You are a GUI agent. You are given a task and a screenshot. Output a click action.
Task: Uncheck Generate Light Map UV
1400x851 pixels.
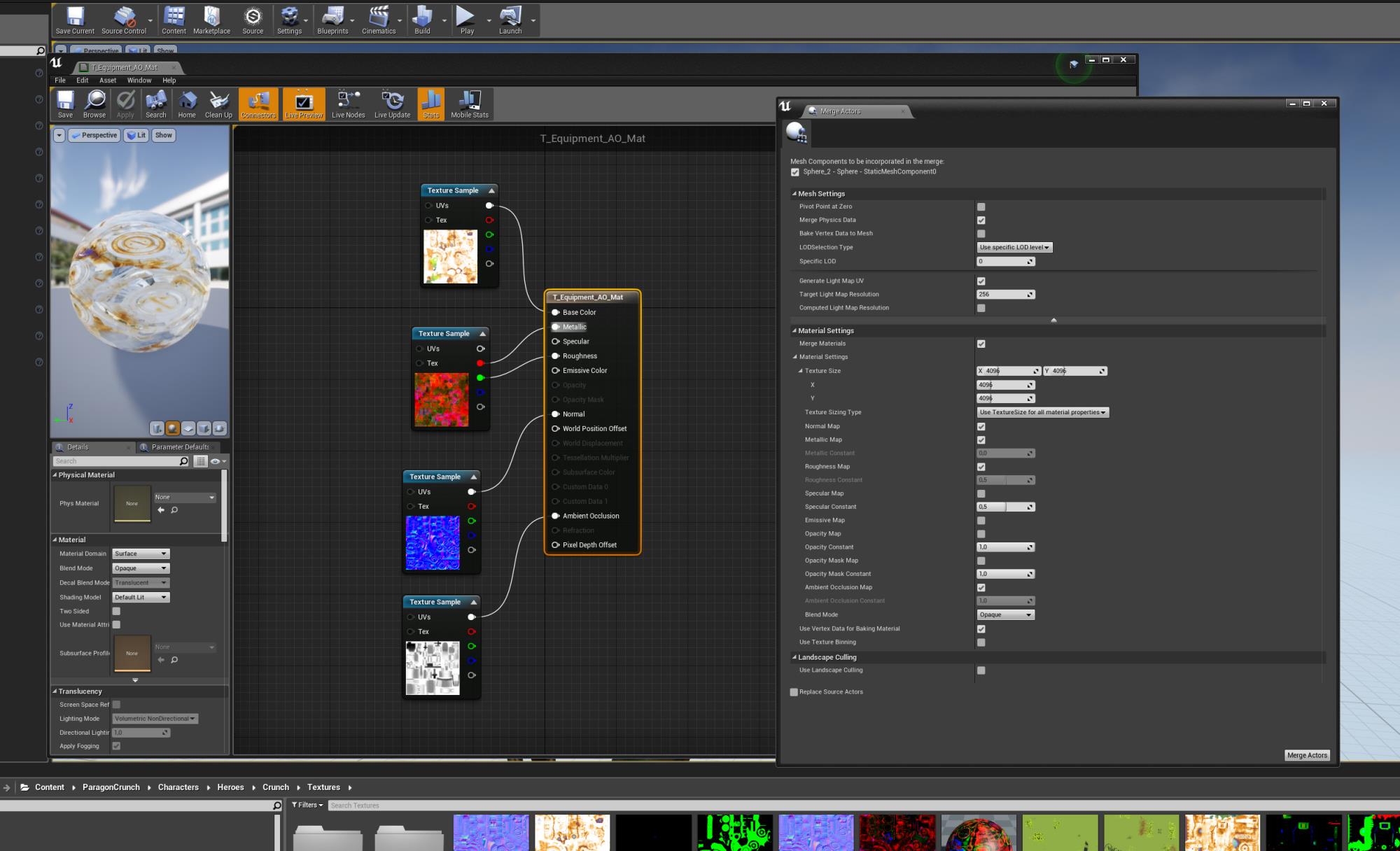[981, 281]
